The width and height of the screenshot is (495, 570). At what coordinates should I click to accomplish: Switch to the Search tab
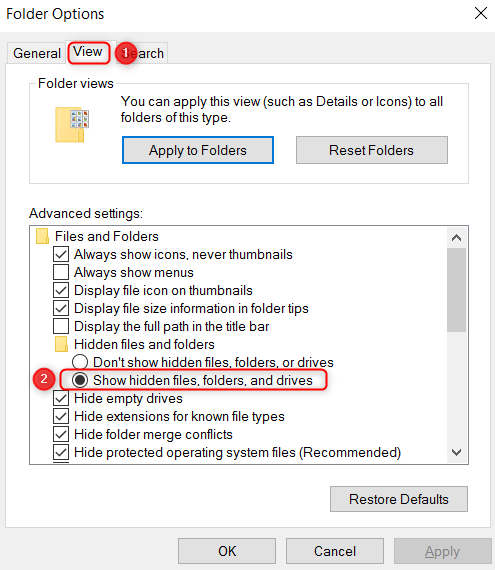pos(142,53)
